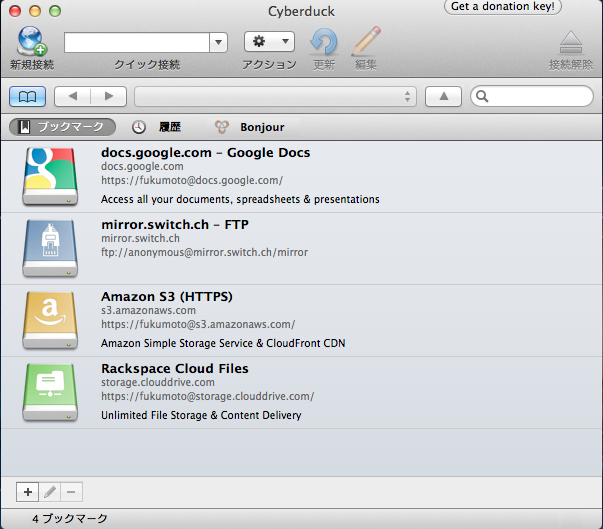Click URL https://fukumoto@s3.amazonaws.com/
The width and height of the screenshot is (603, 529).
(x=198, y=324)
